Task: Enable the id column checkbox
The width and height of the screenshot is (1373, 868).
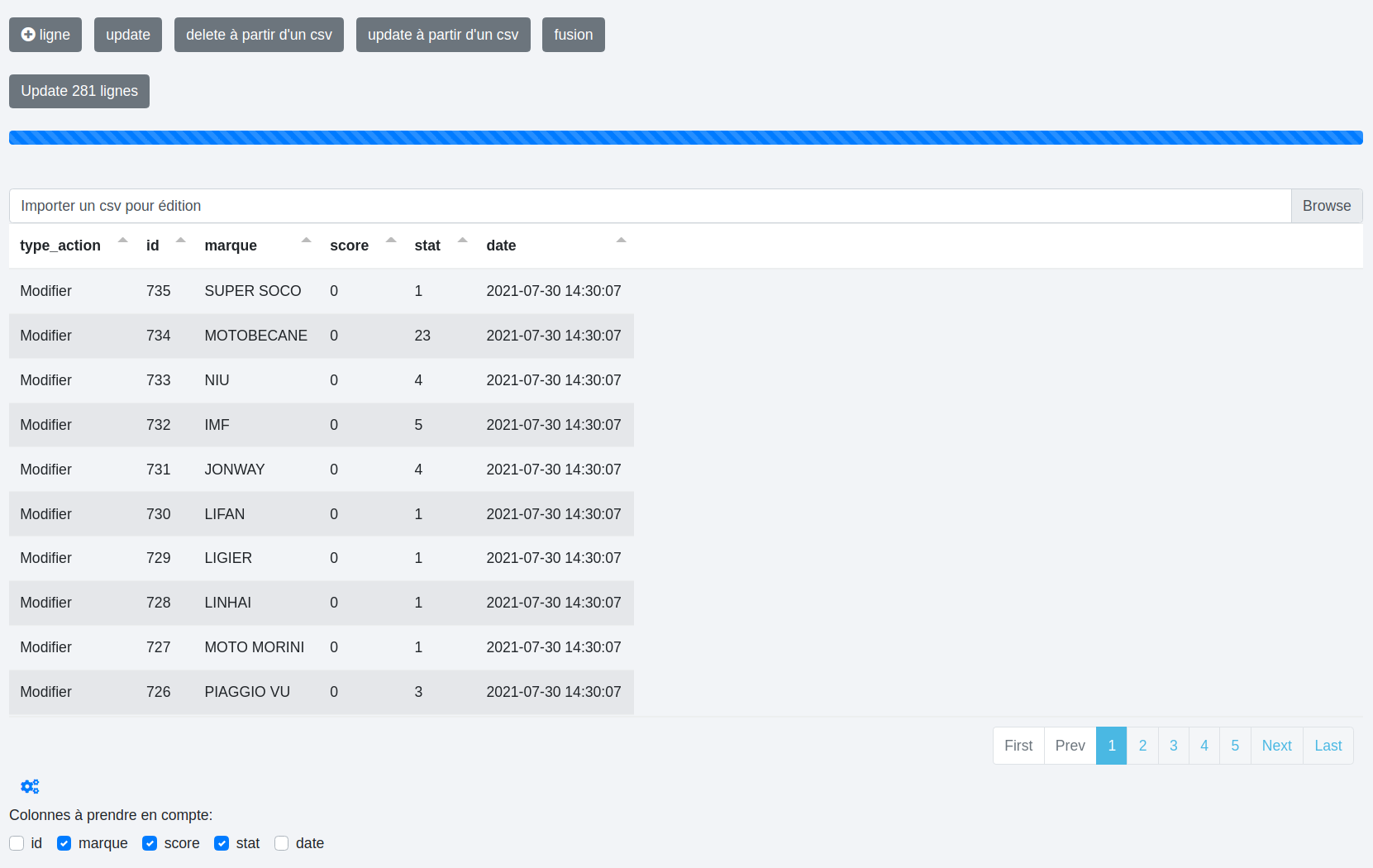Action: tap(17, 843)
